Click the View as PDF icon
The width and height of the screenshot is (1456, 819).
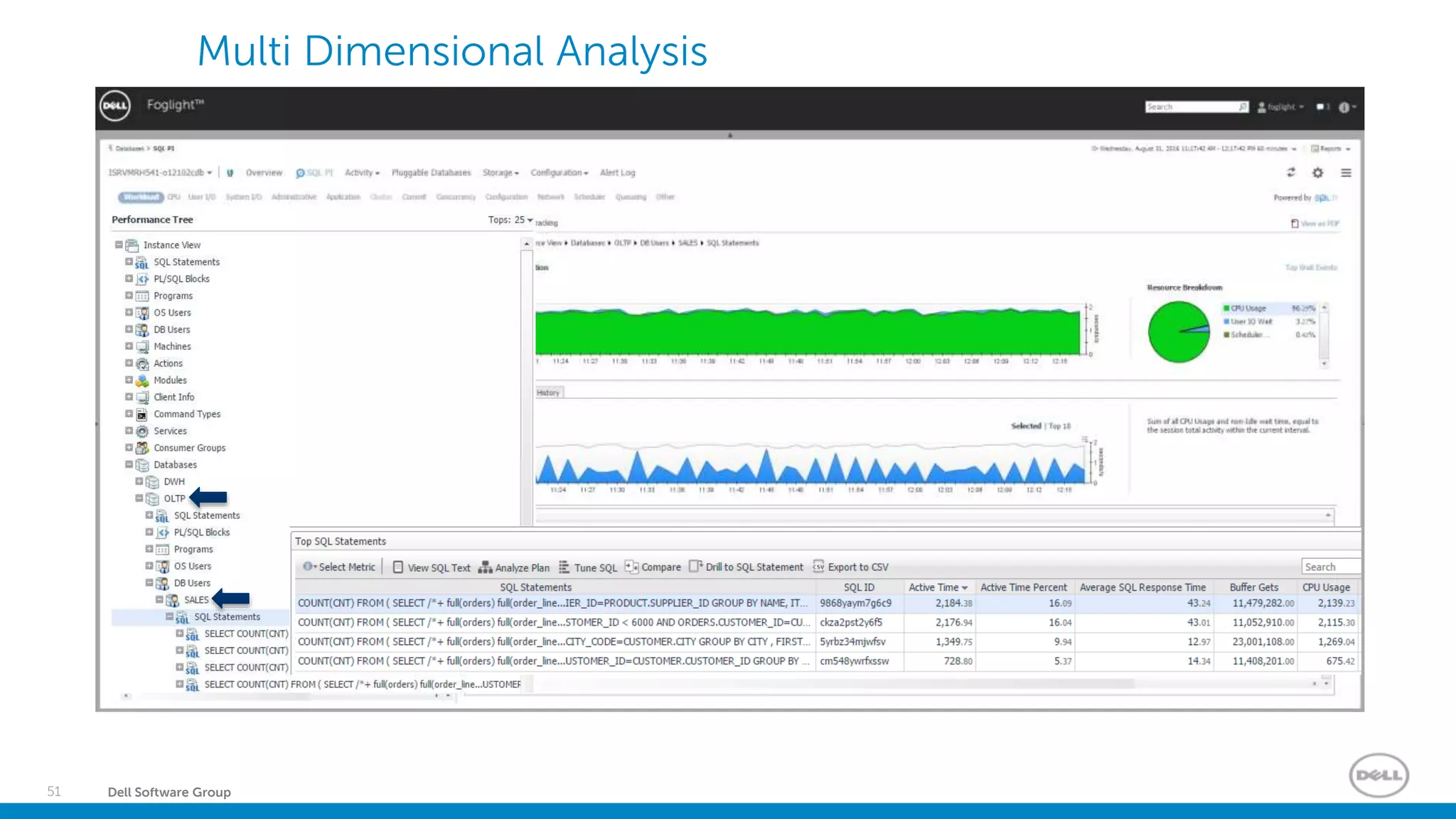pos(1295,223)
